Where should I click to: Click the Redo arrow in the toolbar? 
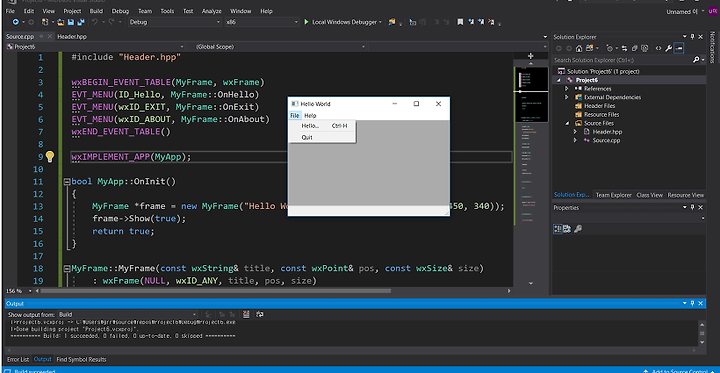pyautogui.click(x=112, y=22)
